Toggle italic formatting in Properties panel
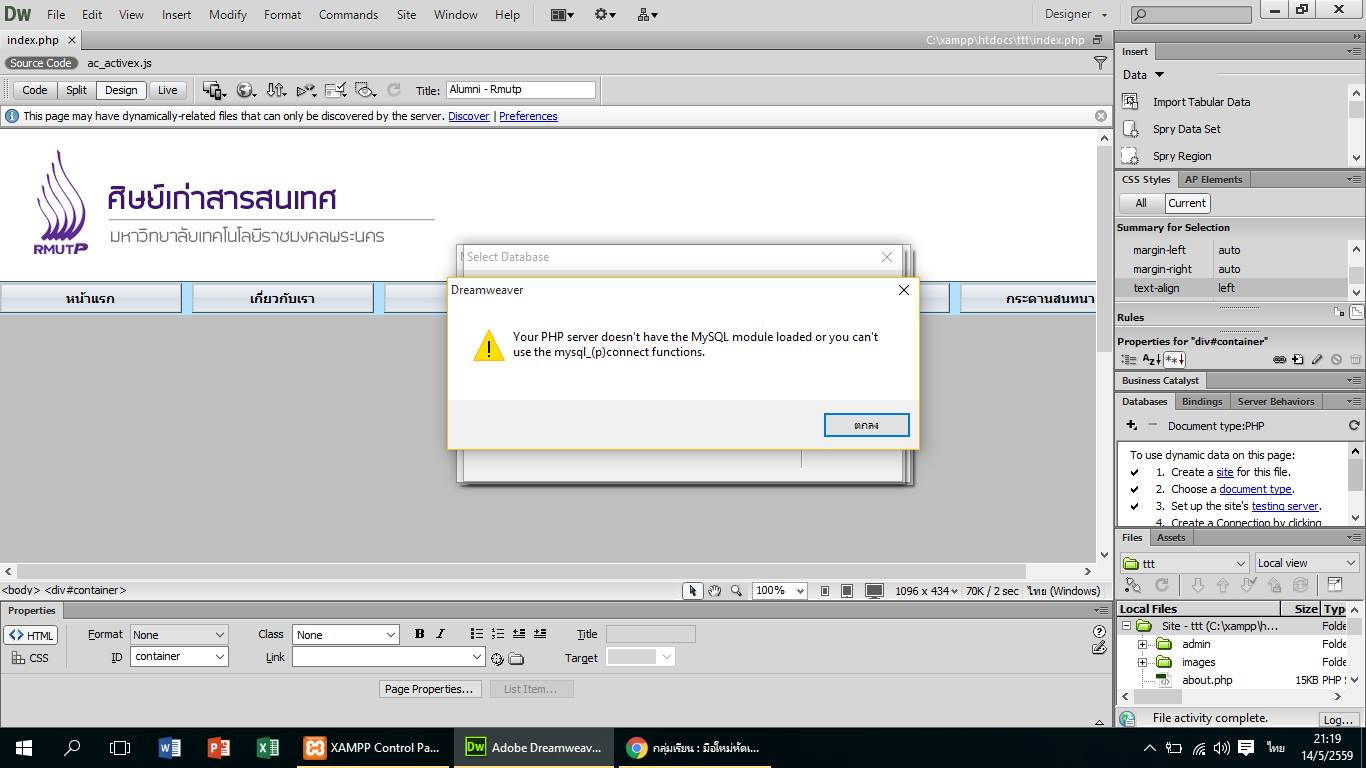This screenshot has height=768, width=1366. pyautogui.click(x=441, y=633)
